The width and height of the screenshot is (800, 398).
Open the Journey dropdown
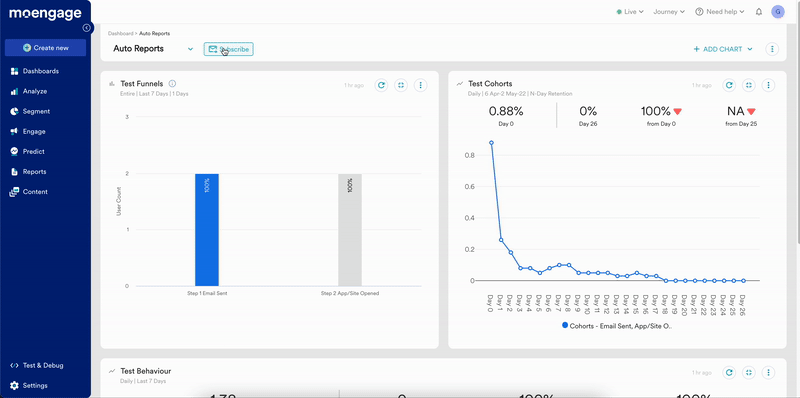[669, 12]
